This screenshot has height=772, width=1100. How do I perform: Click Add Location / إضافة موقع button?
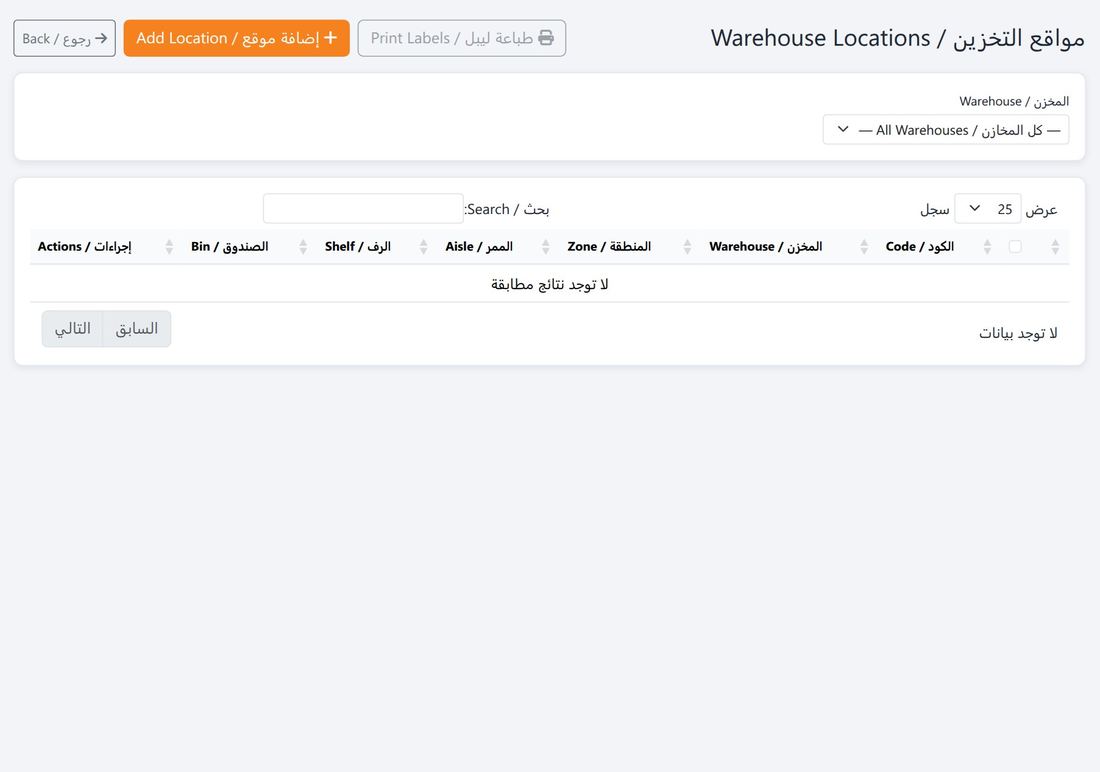(x=236, y=39)
